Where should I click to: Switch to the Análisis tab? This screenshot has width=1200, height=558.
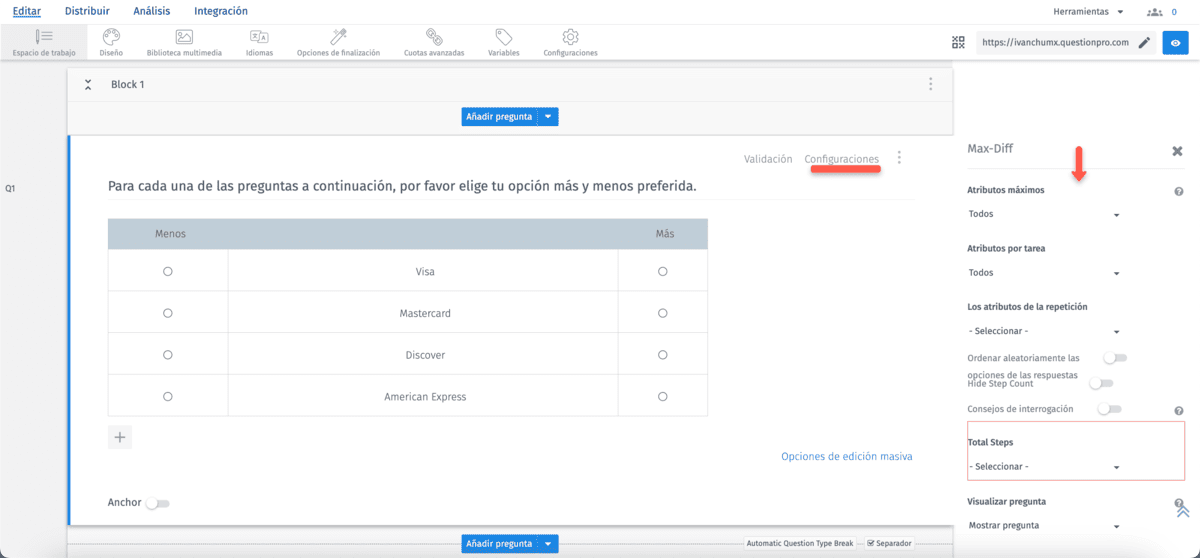click(x=152, y=11)
